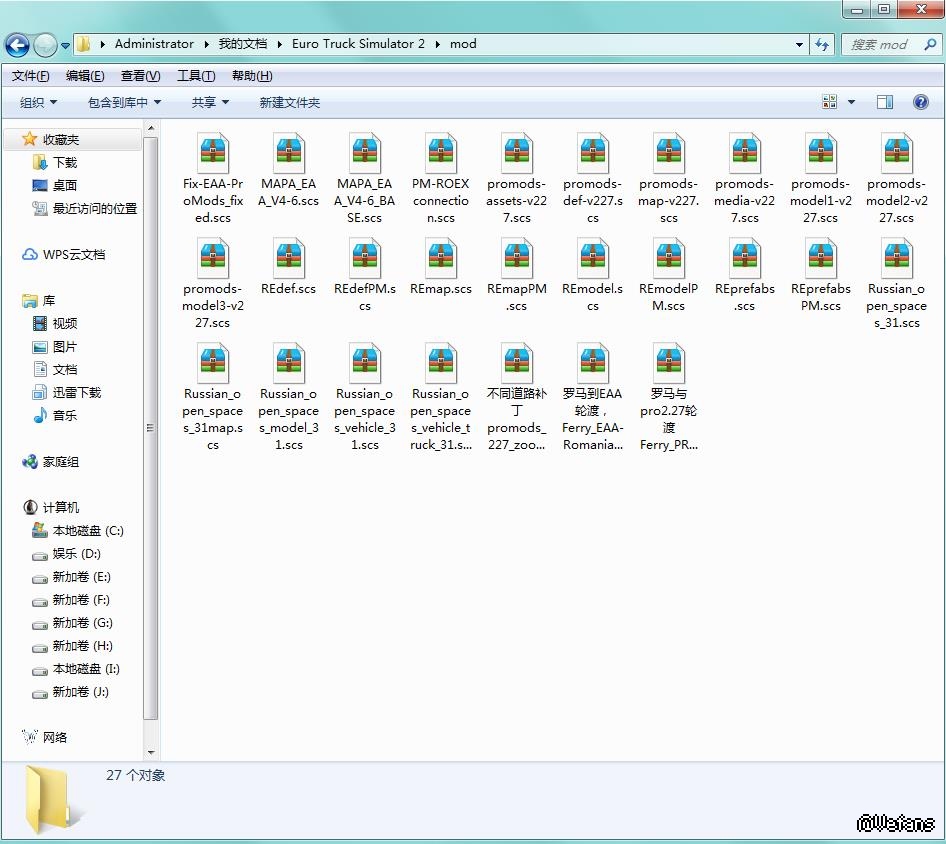Click the 新建文件夹 button
946x844 pixels.
tap(289, 102)
